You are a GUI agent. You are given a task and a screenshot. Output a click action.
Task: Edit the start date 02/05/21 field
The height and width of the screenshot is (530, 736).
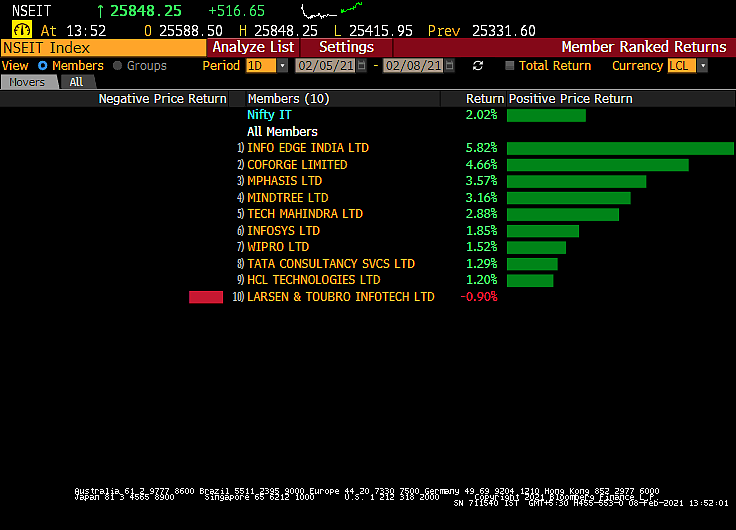[326, 66]
